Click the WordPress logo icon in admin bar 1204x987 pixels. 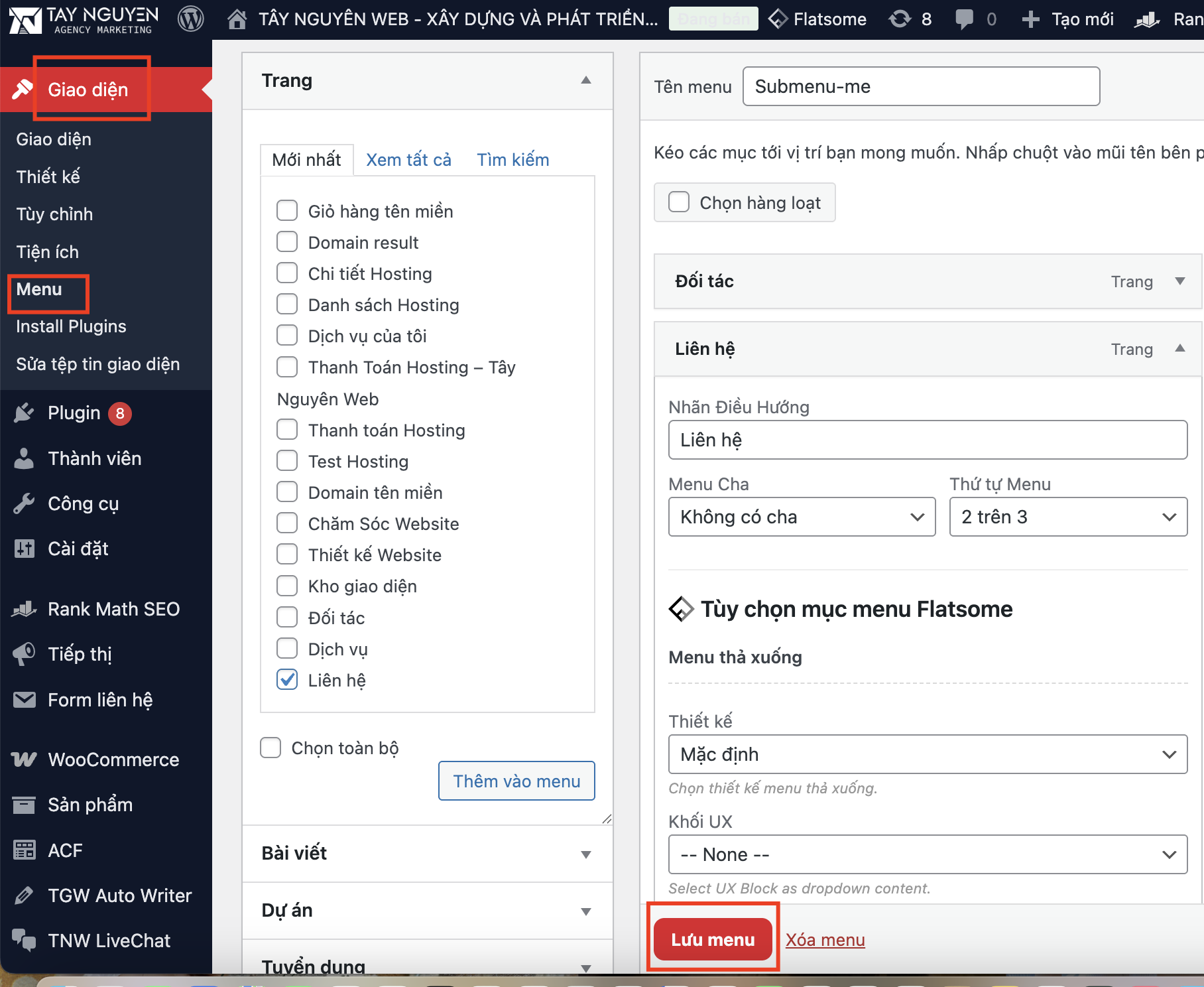click(x=191, y=19)
